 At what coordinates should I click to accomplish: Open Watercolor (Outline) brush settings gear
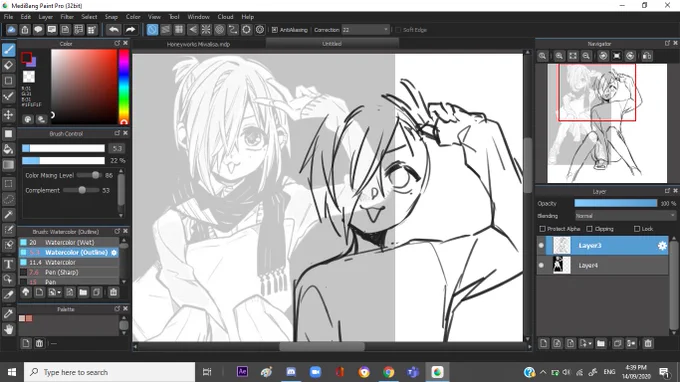114,252
